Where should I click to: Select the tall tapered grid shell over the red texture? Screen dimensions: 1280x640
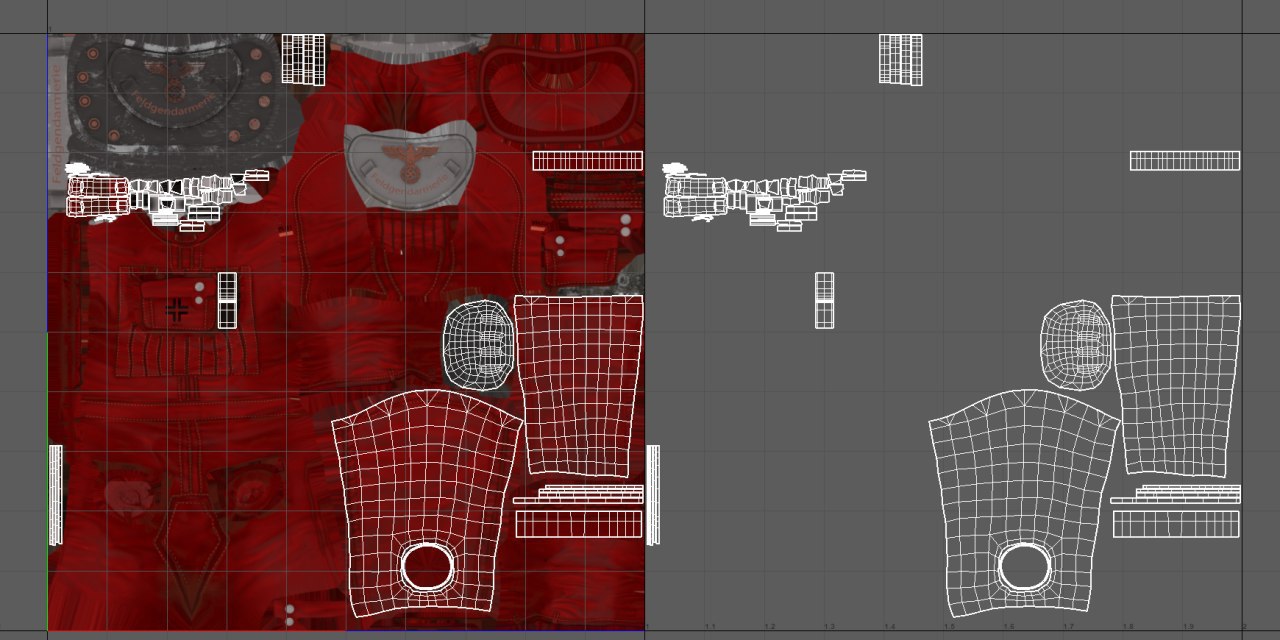click(x=579, y=385)
